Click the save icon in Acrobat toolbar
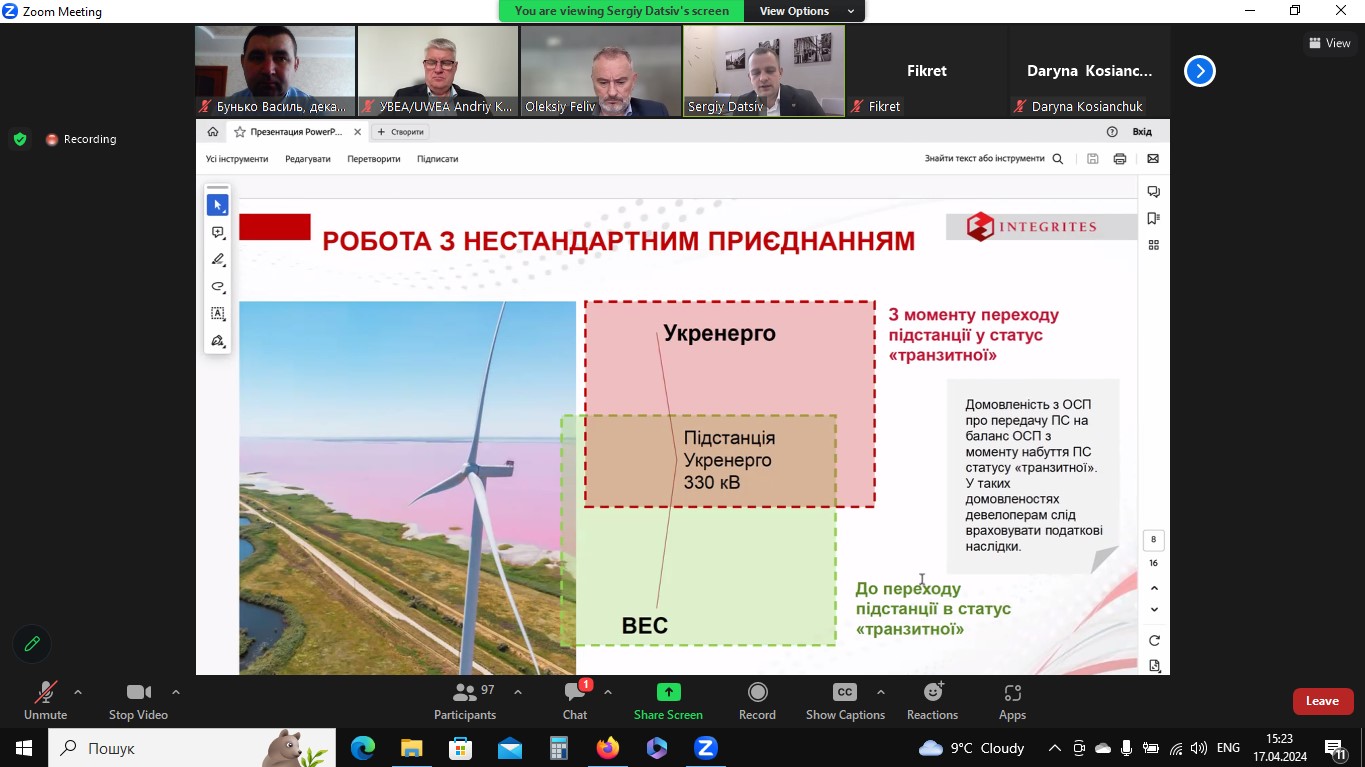 point(1093,159)
